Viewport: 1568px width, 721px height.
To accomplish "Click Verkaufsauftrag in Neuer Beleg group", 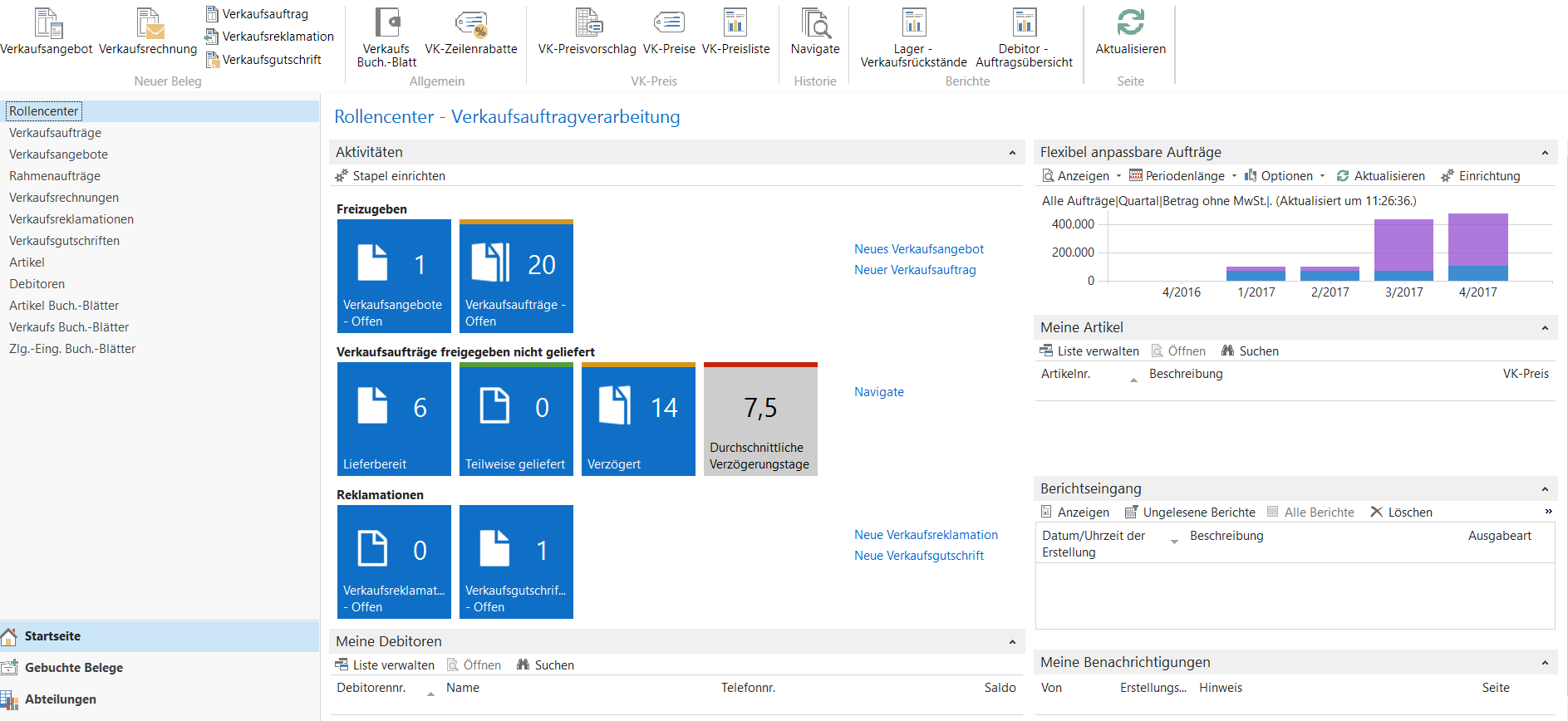I will (257, 14).
